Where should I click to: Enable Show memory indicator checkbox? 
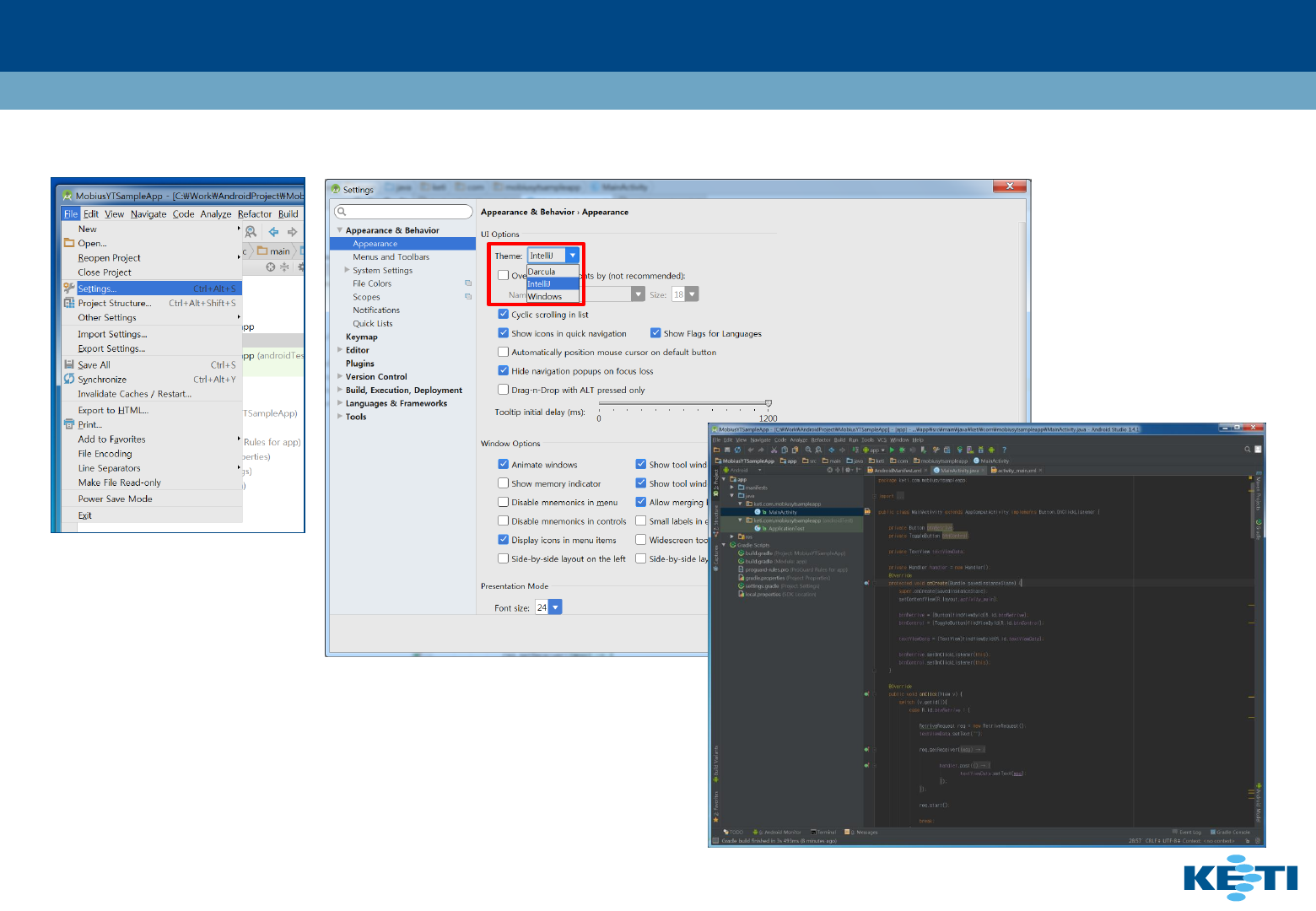point(504,483)
